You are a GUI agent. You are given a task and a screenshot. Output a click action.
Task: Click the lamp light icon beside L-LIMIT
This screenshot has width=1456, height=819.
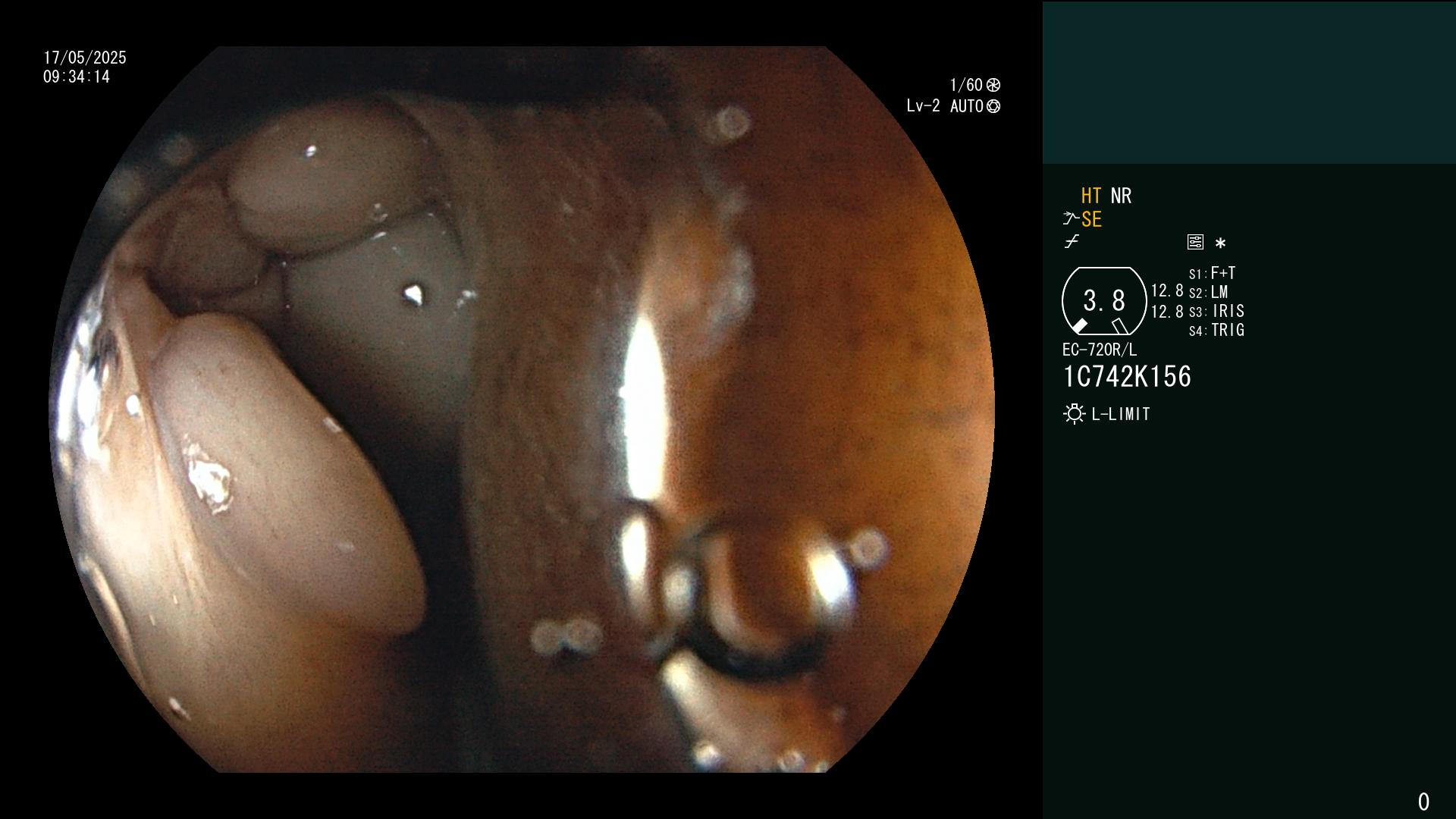[x=1074, y=414]
